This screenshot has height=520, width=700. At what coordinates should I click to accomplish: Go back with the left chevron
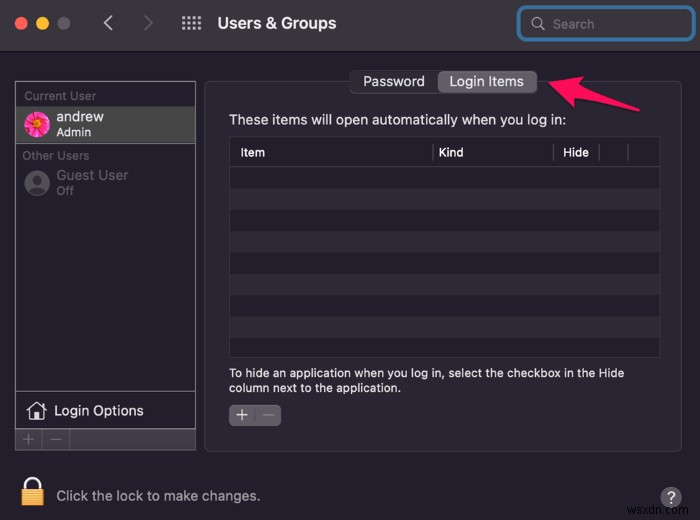pyautogui.click(x=110, y=23)
